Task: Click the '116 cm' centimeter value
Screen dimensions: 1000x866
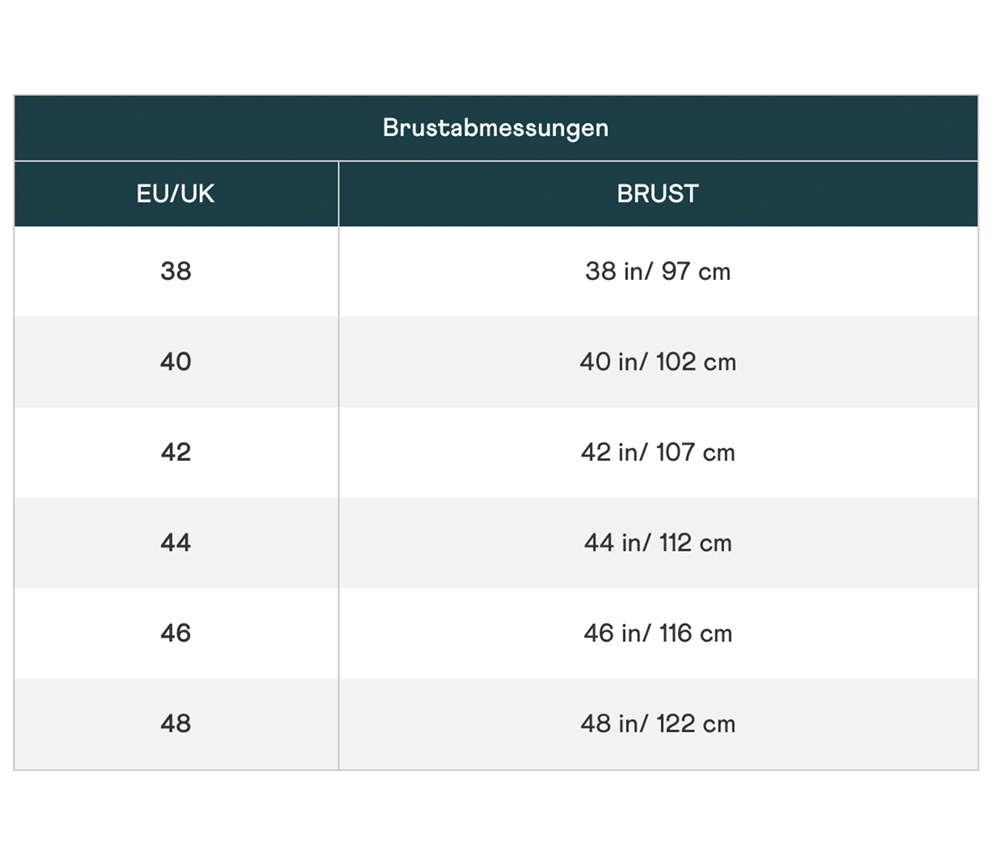Action: [x=695, y=633]
